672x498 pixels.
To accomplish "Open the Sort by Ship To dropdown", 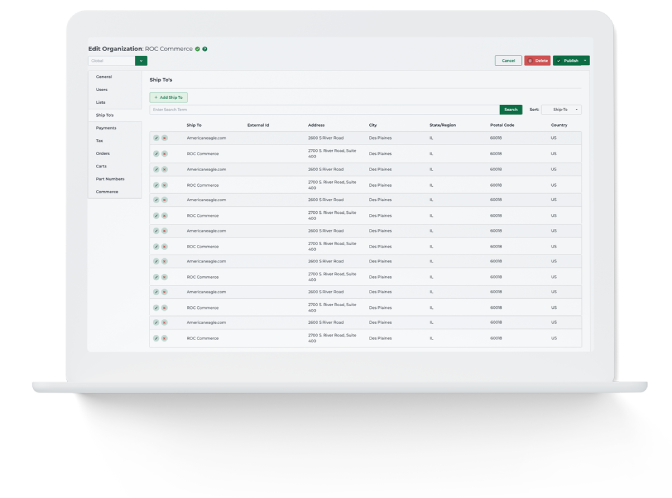I will click(562, 109).
